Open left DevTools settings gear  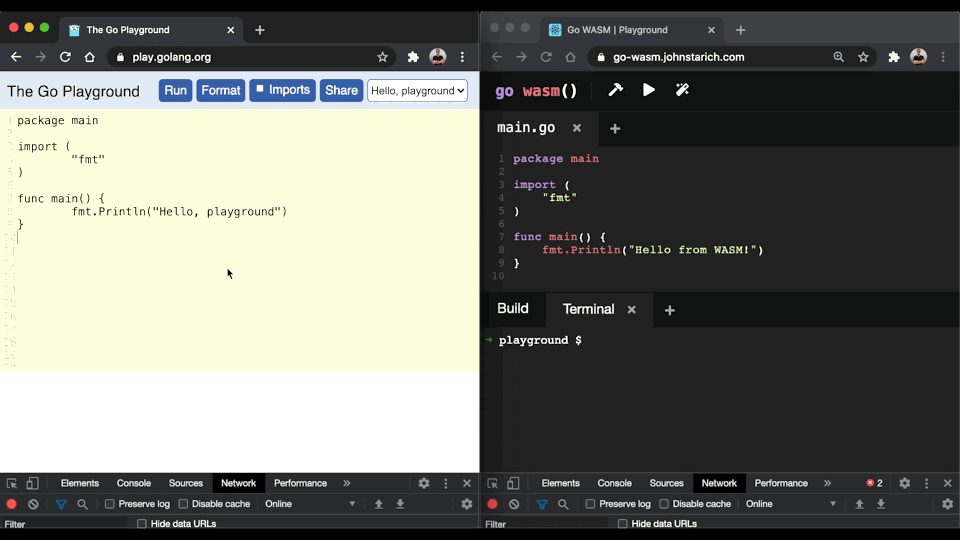(424, 483)
